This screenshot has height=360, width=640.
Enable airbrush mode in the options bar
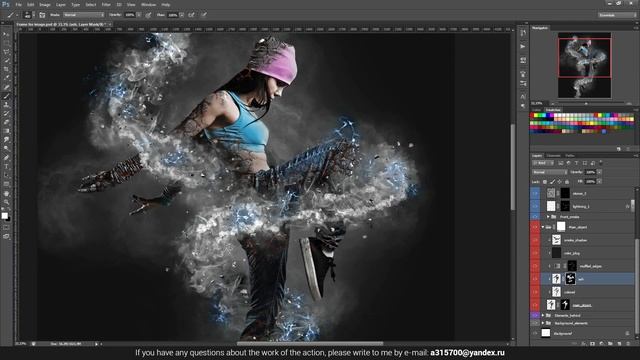[x=191, y=15]
